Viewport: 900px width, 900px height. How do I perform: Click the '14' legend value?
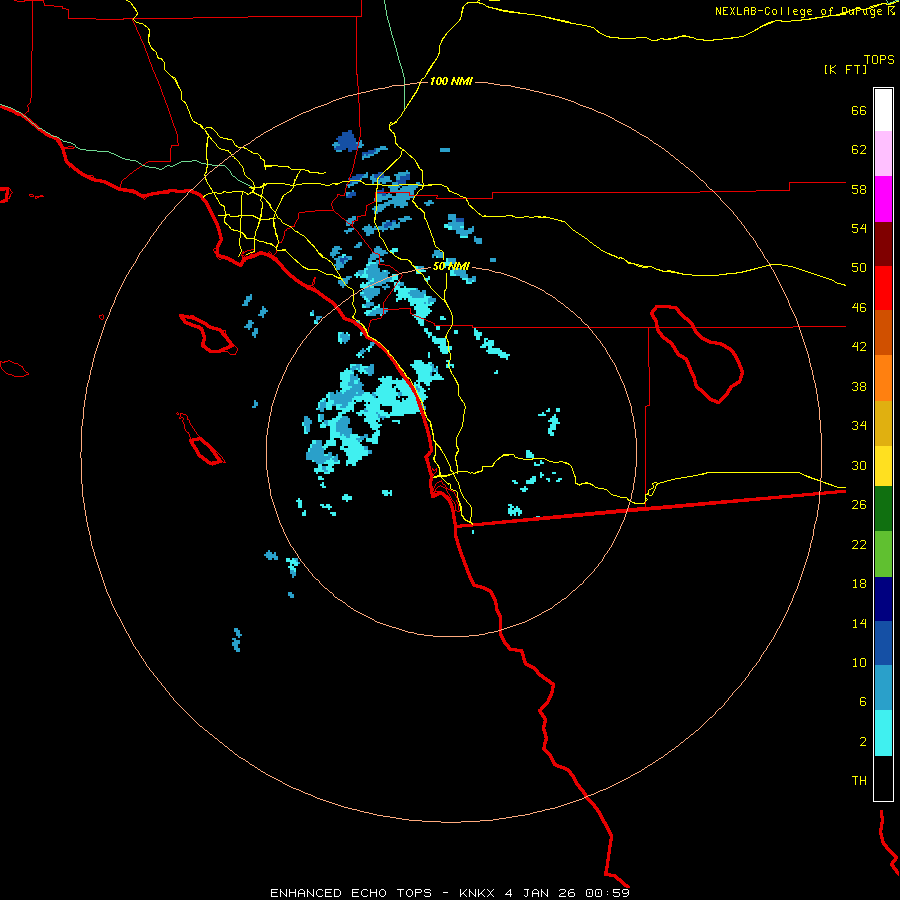[x=859, y=623]
